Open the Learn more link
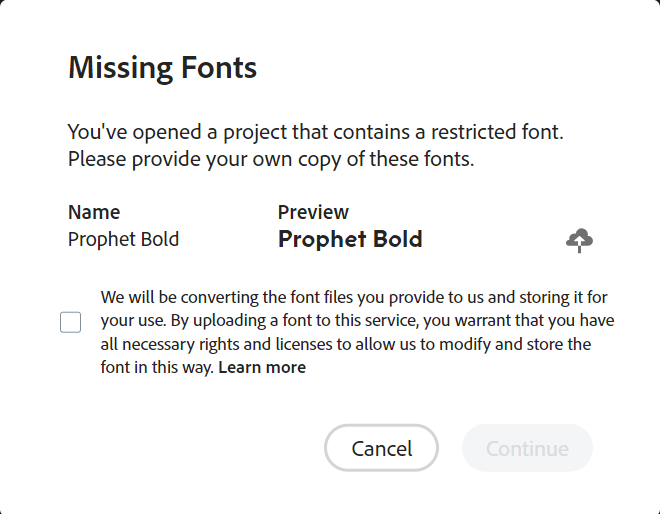Image resolution: width=660 pixels, height=514 pixels. point(262,367)
